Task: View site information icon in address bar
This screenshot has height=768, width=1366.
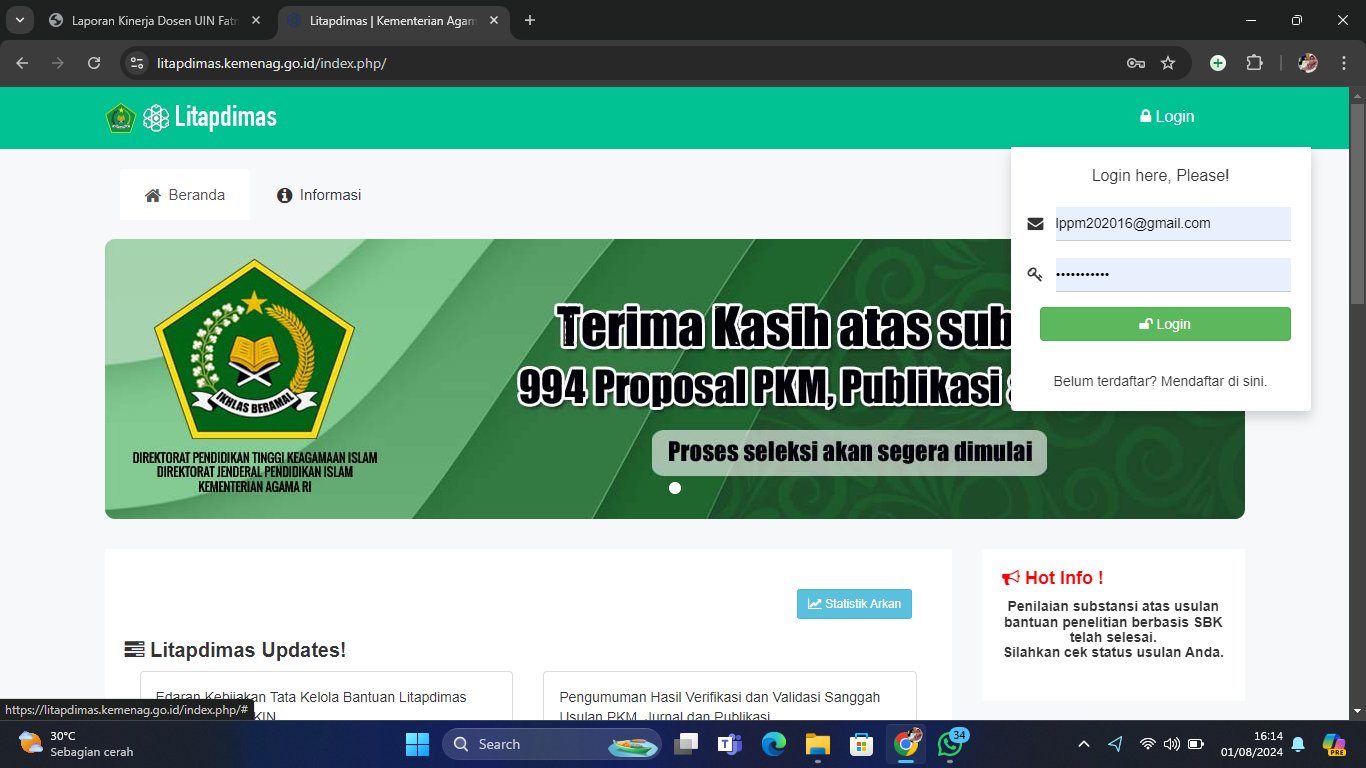Action: click(x=138, y=63)
